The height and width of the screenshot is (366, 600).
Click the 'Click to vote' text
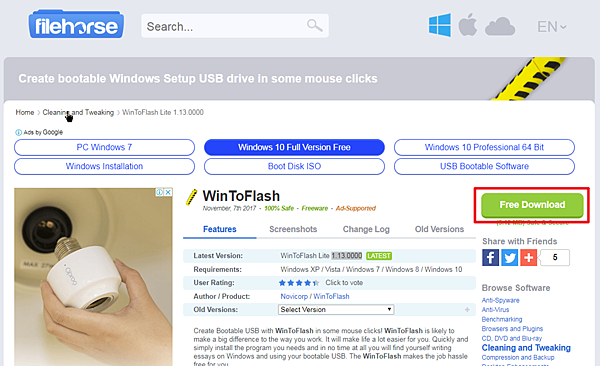pyautogui.click(x=344, y=283)
